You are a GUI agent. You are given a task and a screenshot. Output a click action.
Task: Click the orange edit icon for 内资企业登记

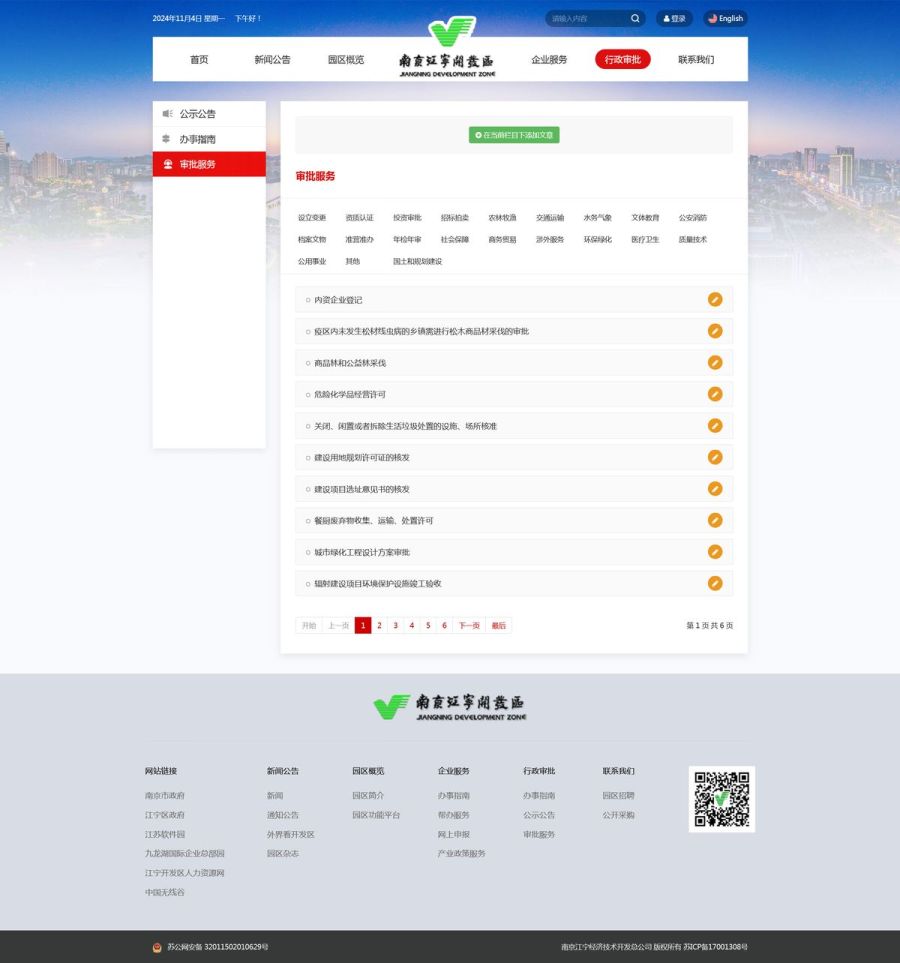coord(715,299)
